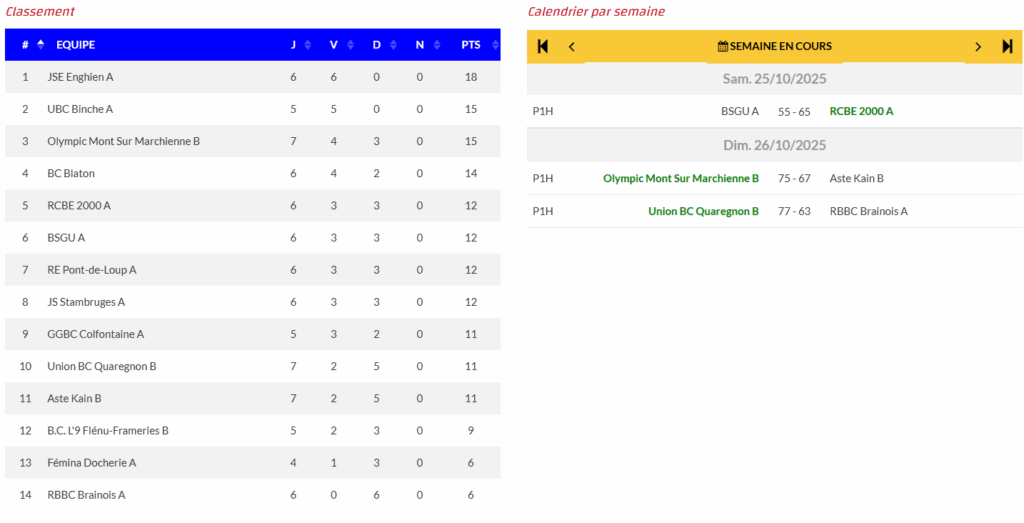Click the EQUIPE column header
Screen dimensions: 1024x523
click(x=76, y=44)
